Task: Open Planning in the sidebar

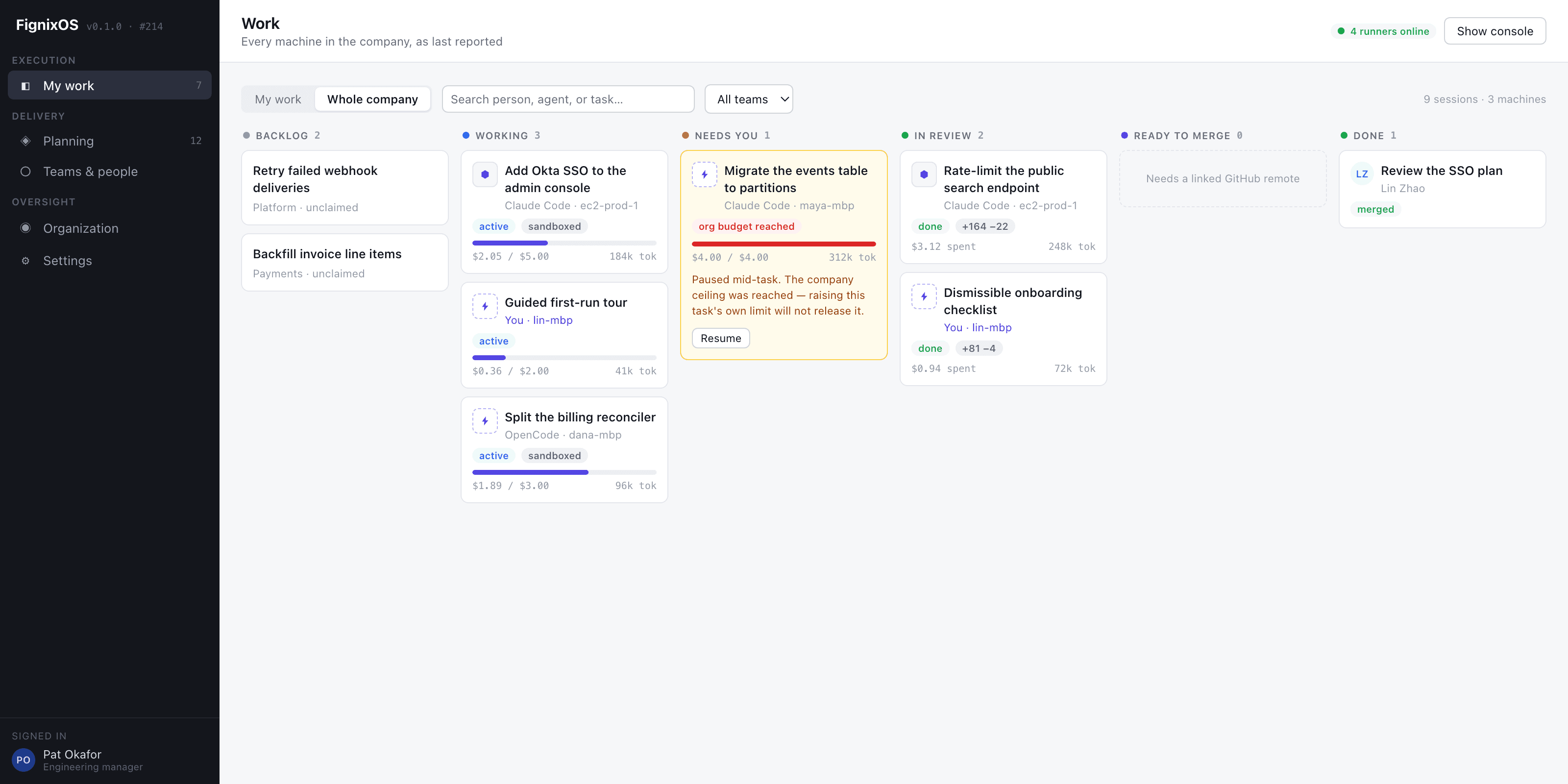Action: (110, 141)
